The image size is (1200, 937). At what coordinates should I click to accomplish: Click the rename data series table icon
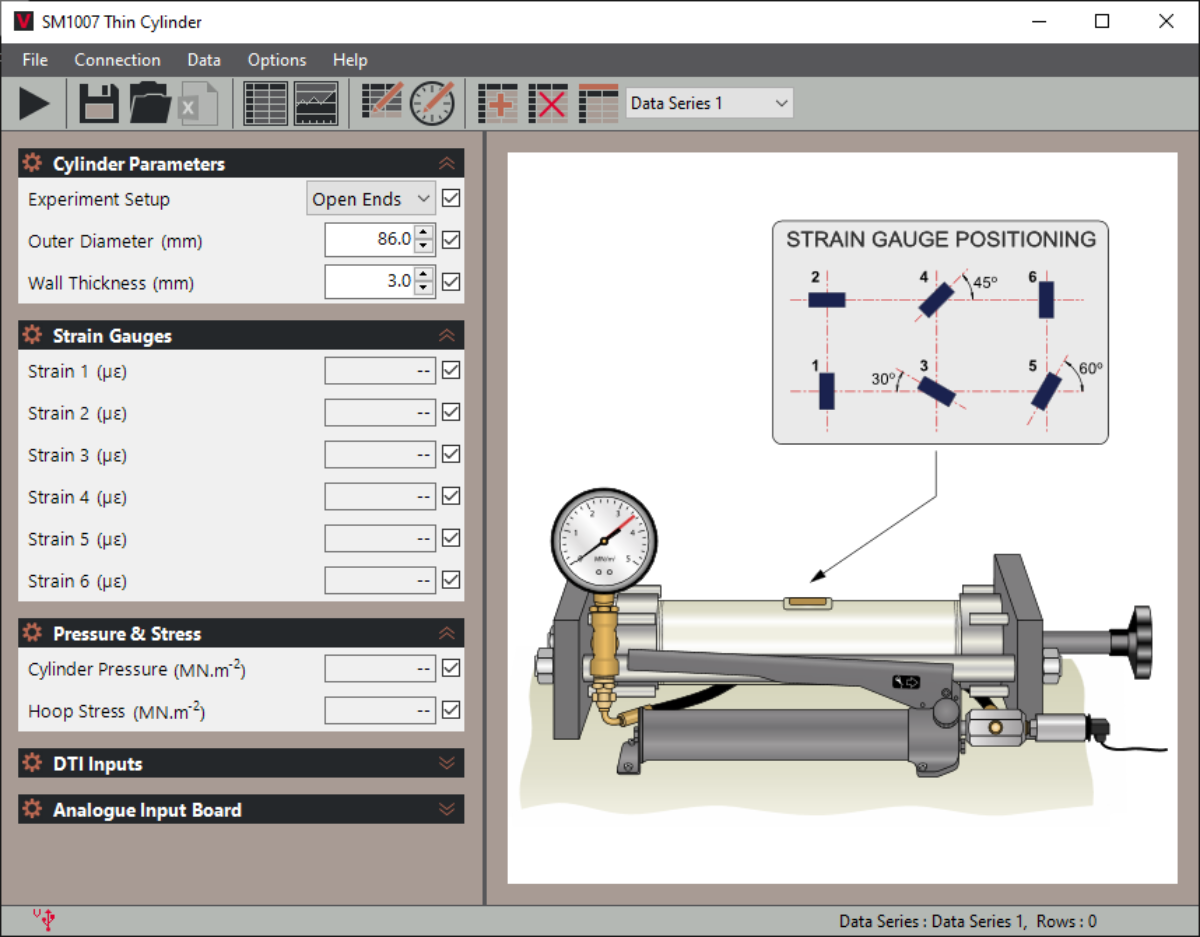599,103
